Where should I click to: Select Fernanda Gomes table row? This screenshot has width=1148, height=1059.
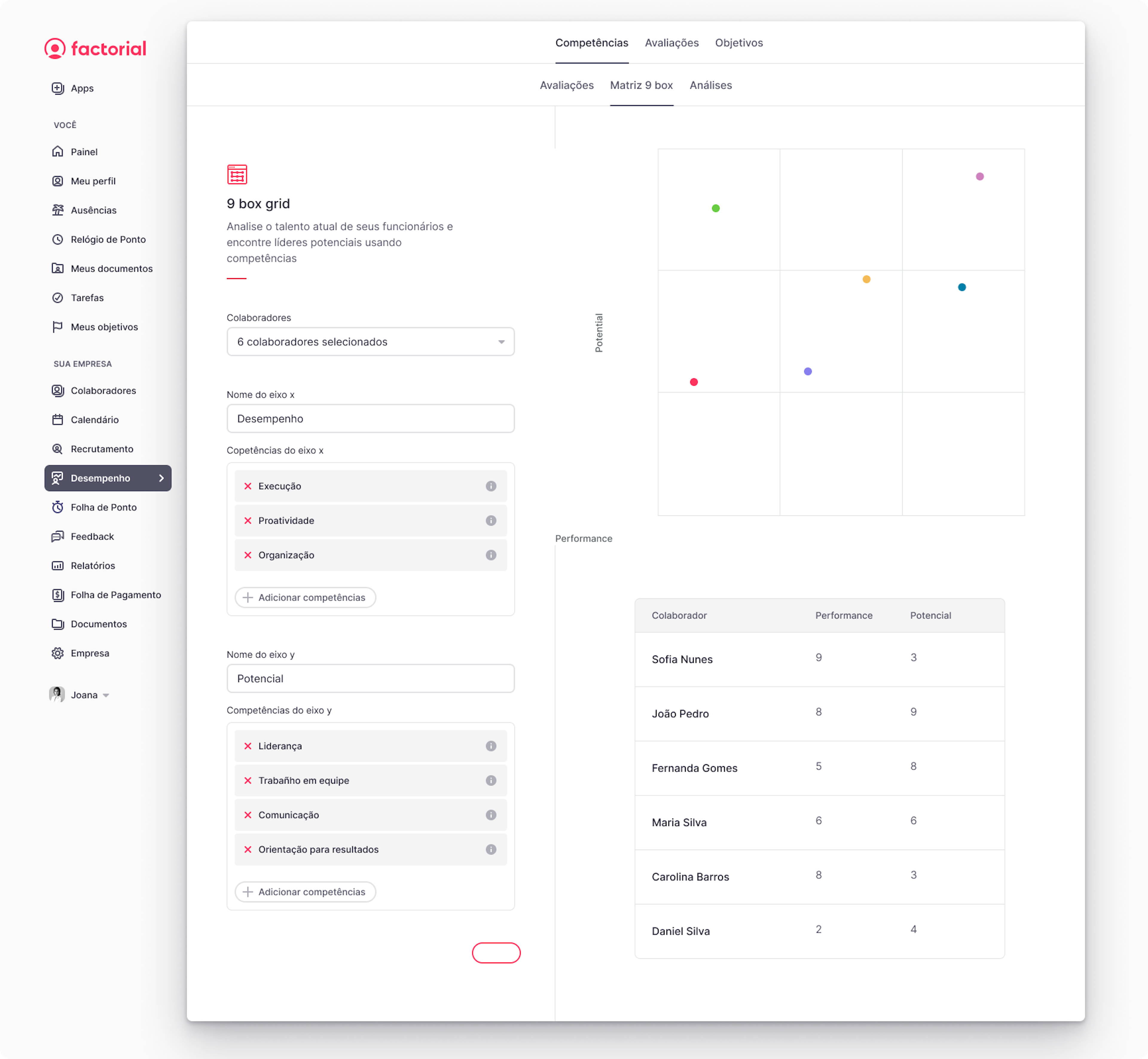pyautogui.click(x=820, y=769)
